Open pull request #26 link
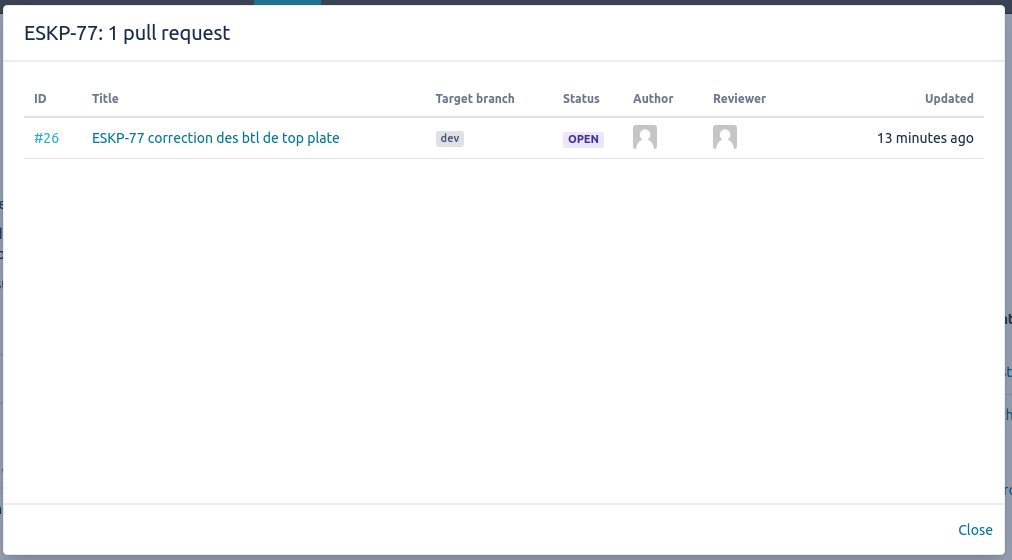Image resolution: width=1012 pixels, height=560 pixels. tap(46, 138)
